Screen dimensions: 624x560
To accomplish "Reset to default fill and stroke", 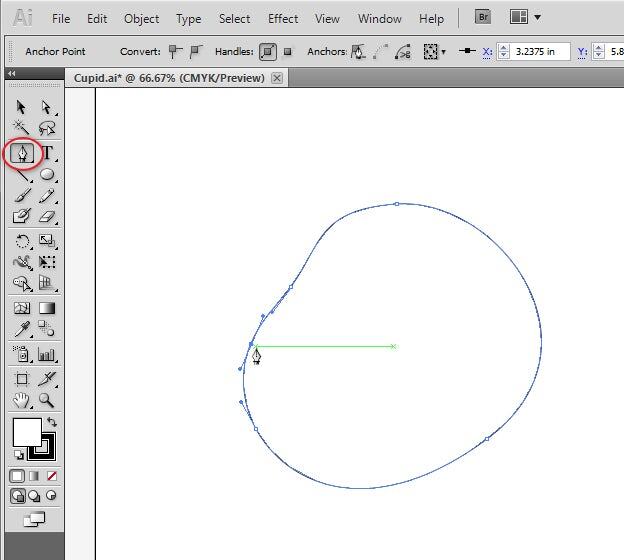I will pyautogui.click(x=18, y=454).
